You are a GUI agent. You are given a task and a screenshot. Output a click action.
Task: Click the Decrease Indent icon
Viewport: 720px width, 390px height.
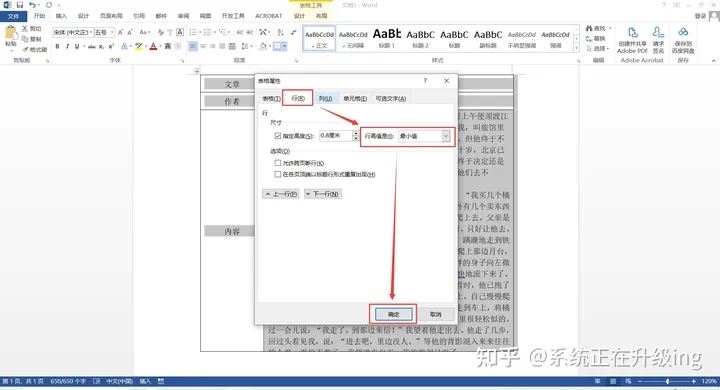(x=240, y=32)
